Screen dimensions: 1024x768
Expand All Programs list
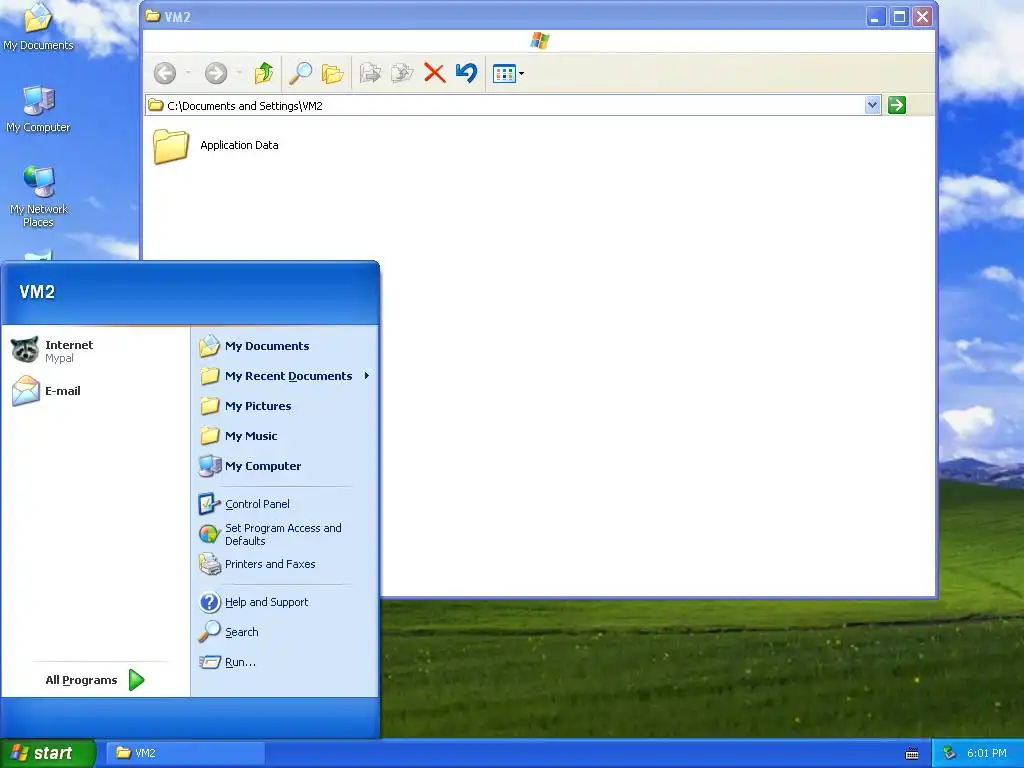pyautogui.click(x=95, y=680)
